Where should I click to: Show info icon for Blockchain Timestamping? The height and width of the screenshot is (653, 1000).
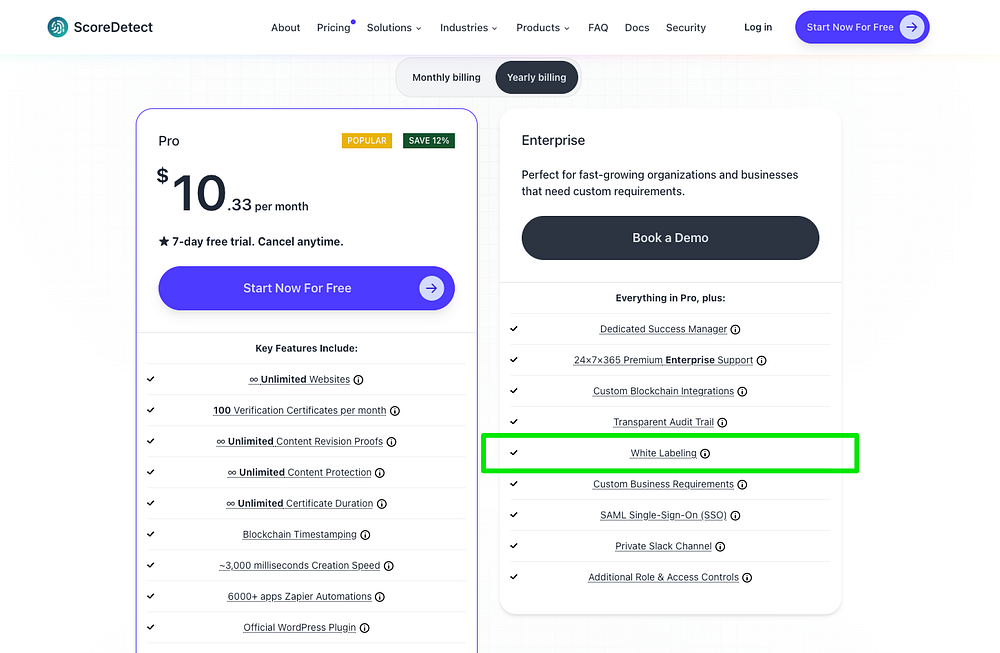point(365,535)
